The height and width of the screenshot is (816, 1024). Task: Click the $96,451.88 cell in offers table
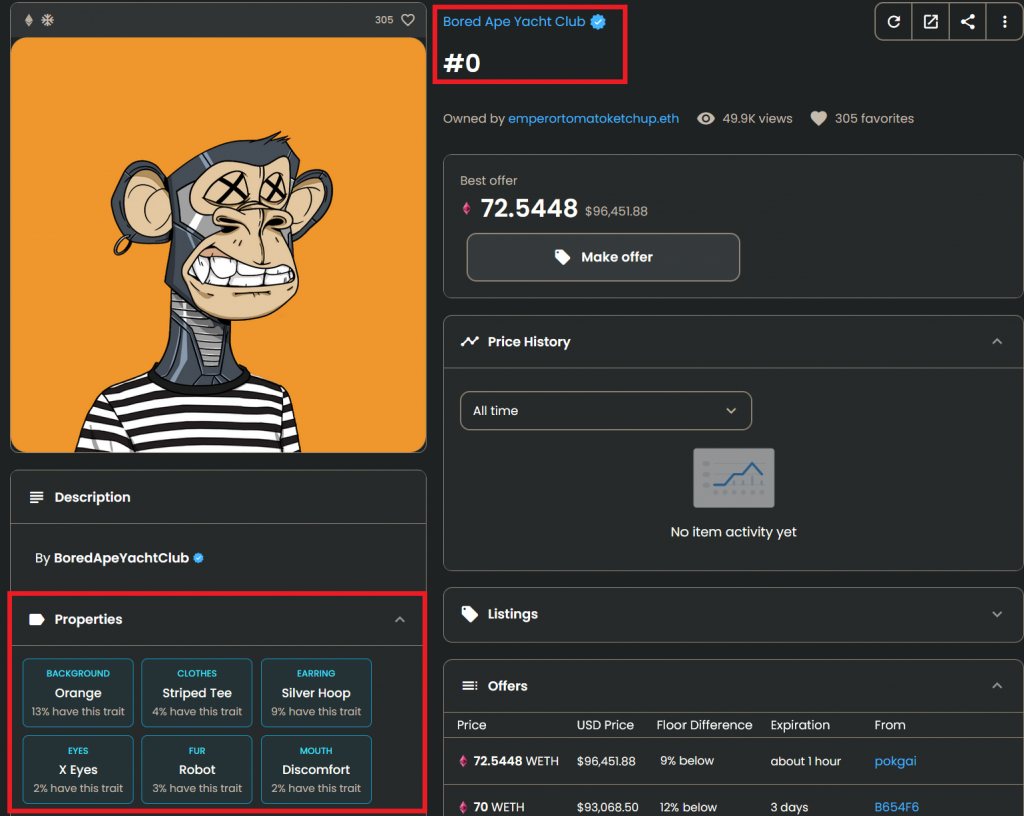tap(606, 761)
